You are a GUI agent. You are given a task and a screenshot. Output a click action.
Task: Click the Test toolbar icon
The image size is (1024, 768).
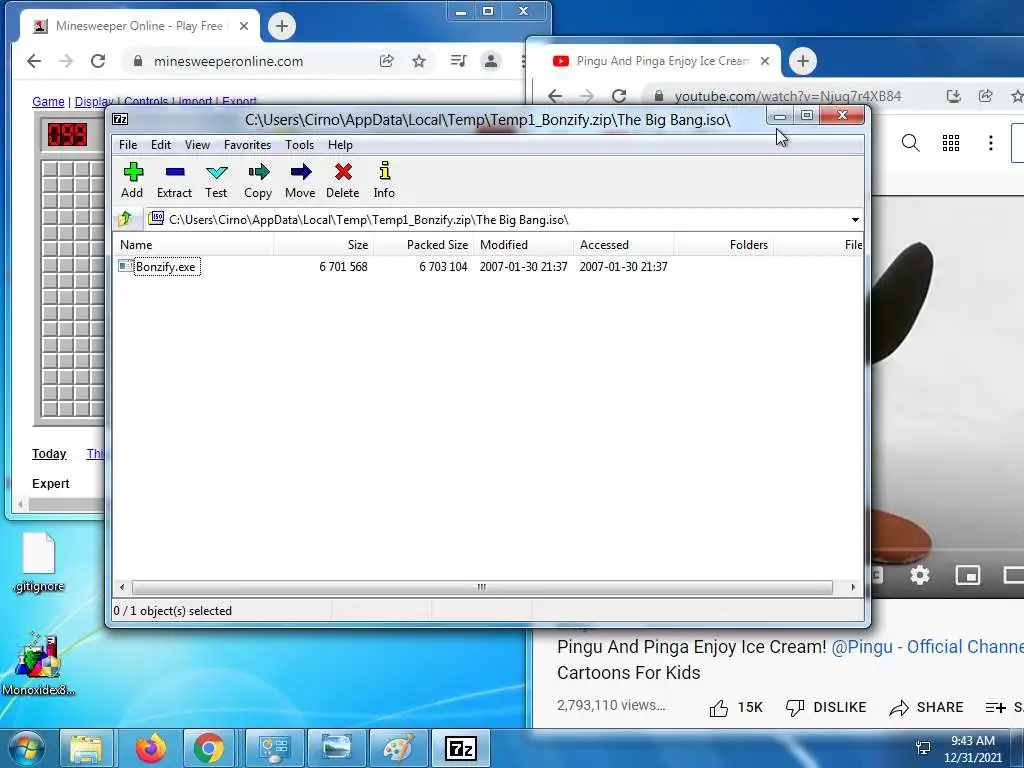tap(216, 180)
